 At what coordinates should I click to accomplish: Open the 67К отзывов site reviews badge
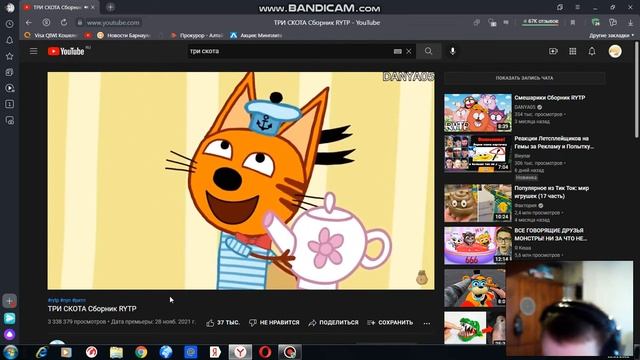click(x=540, y=21)
